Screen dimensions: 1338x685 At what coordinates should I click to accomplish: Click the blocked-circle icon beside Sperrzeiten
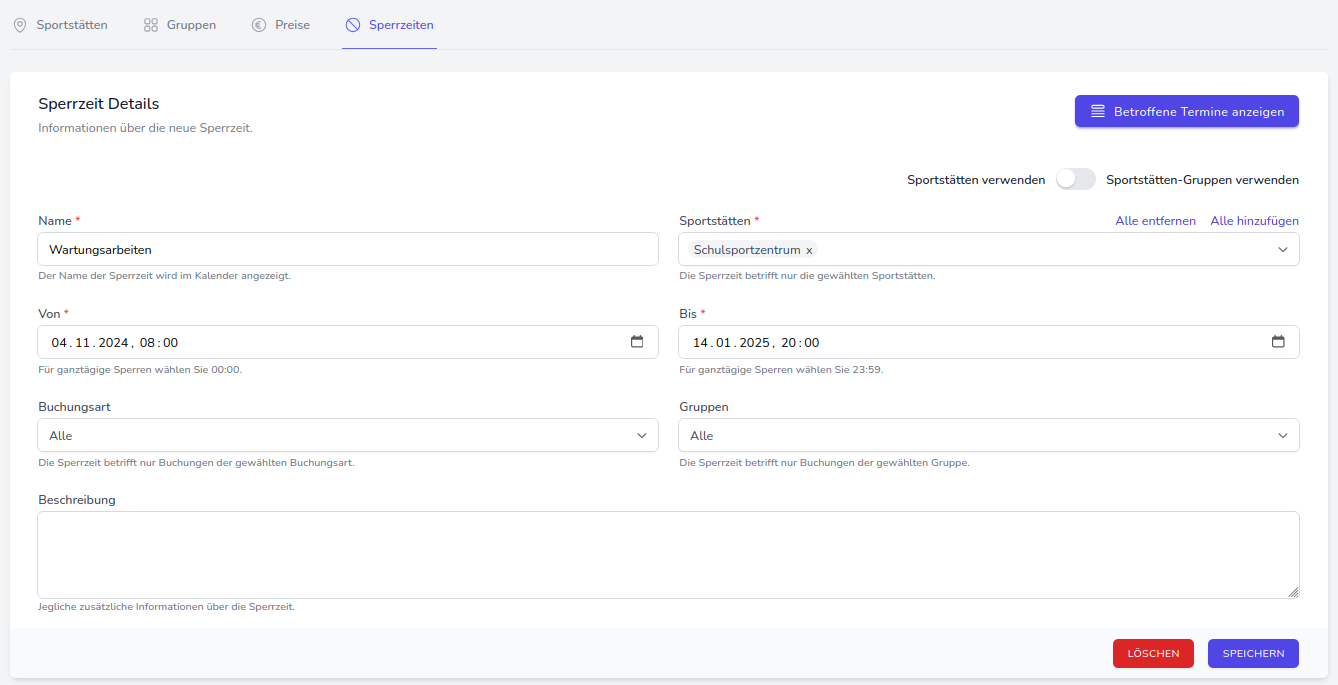(x=353, y=25)
